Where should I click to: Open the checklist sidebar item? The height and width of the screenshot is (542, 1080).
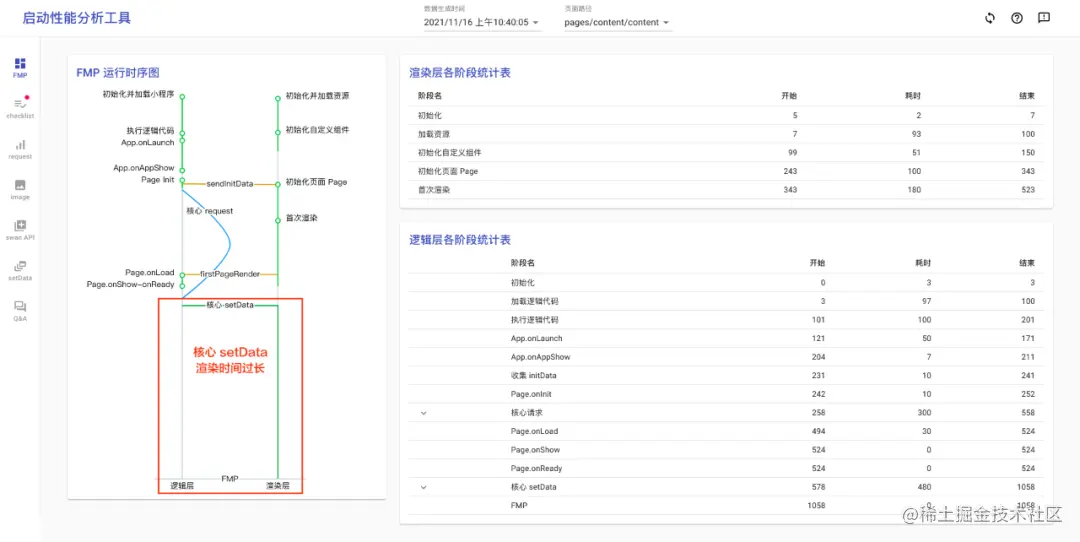[x=20, y=108]
